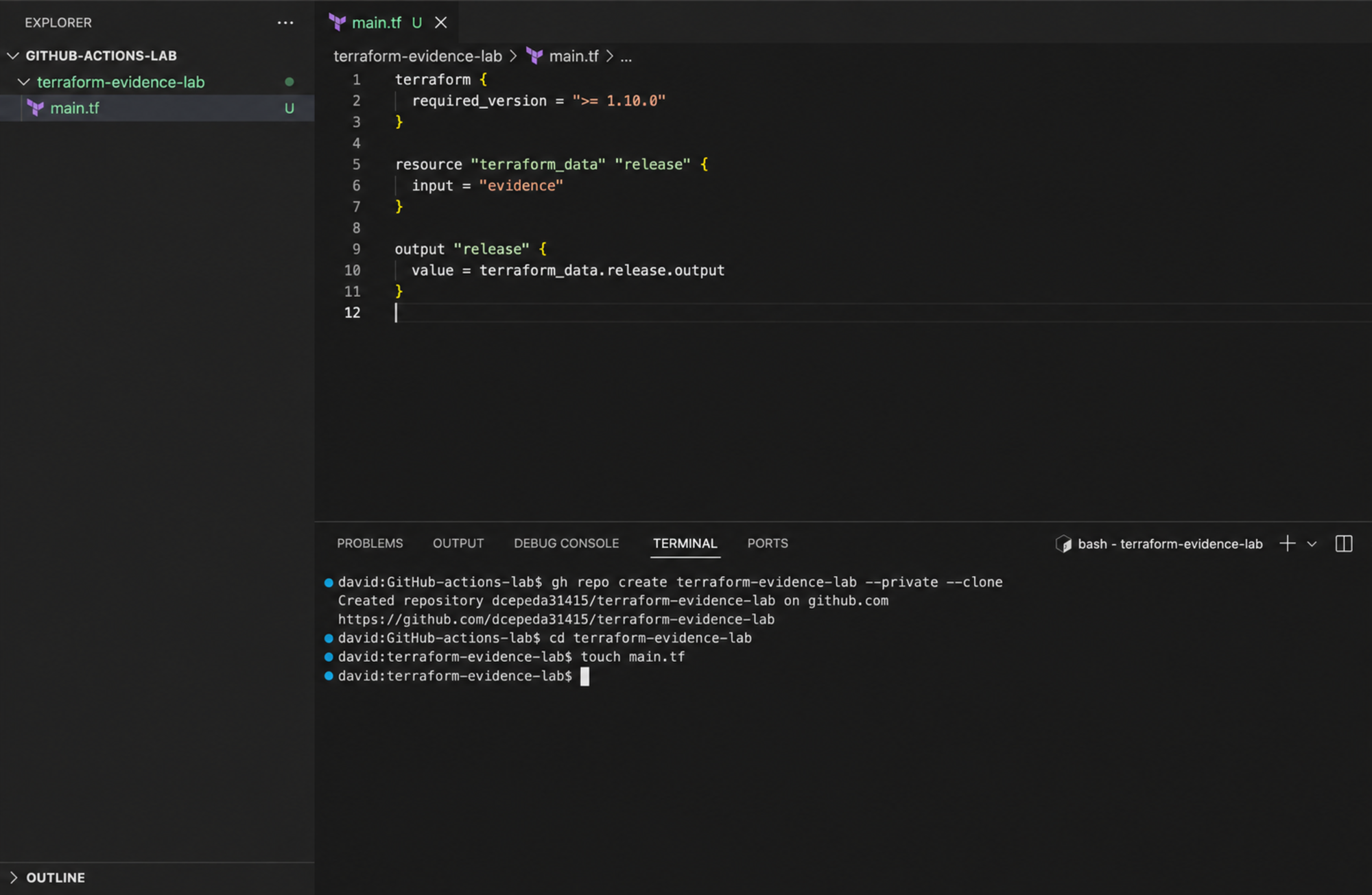Click green modified dot on terraform-evidence-lab folder

289,82
